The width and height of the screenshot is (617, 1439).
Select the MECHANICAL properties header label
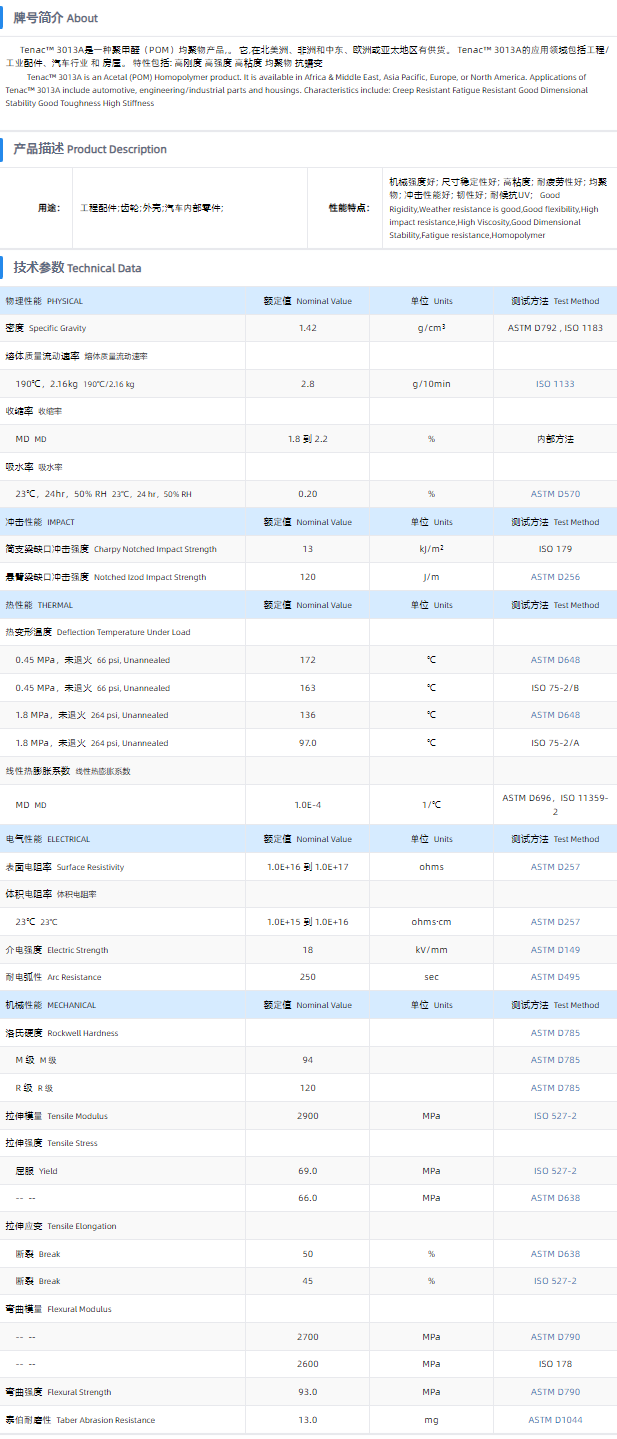tap(50, 1005)
